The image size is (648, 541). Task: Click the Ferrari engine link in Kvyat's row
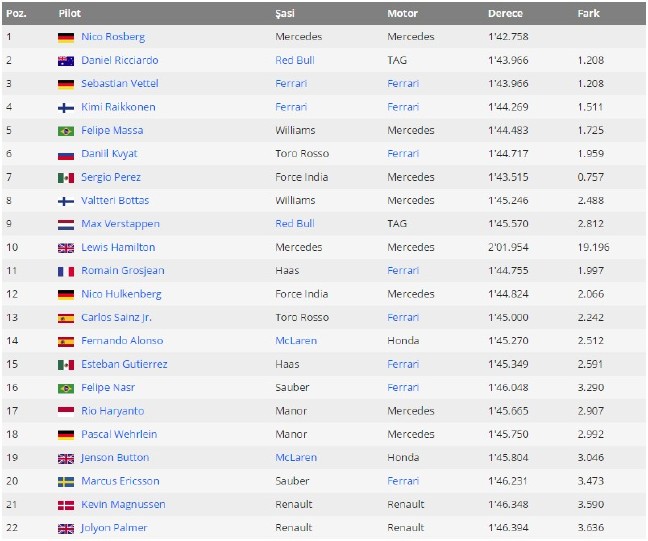point(403,154)
